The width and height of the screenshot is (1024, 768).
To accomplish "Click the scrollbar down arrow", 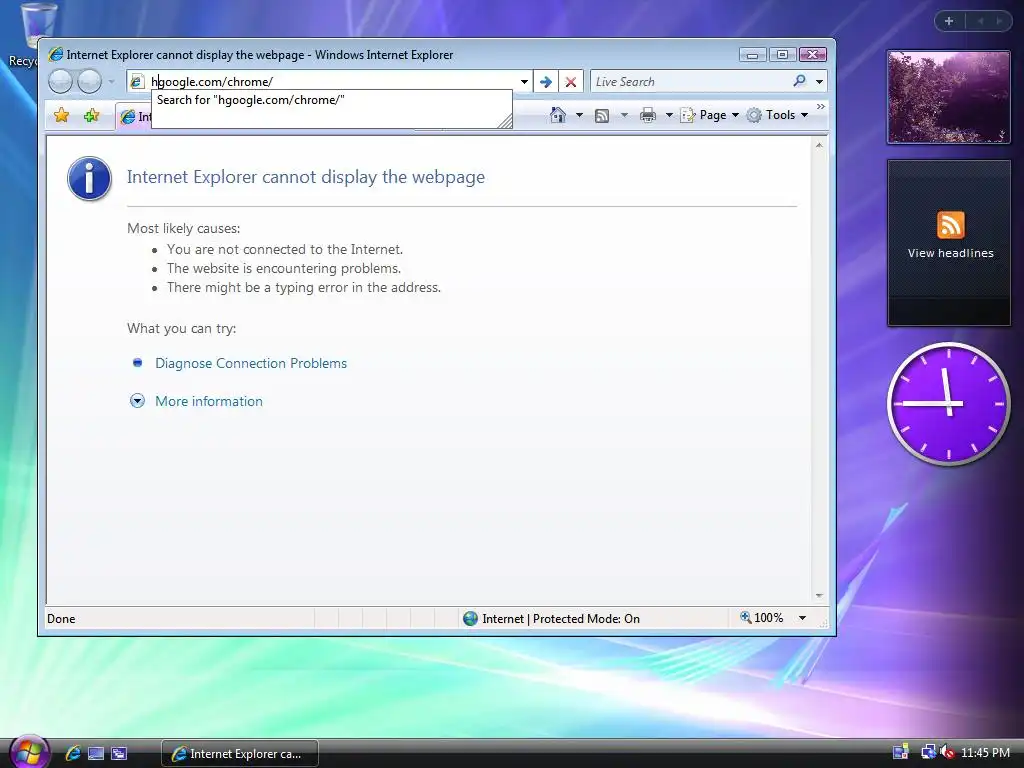I will (x=819, y=596).
